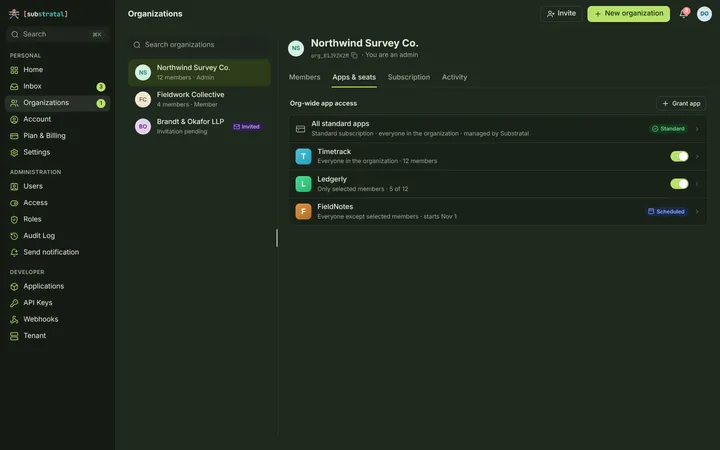Select Northwind Survey Co. in list
Screen dimensions: 720x450
[199, 73]
